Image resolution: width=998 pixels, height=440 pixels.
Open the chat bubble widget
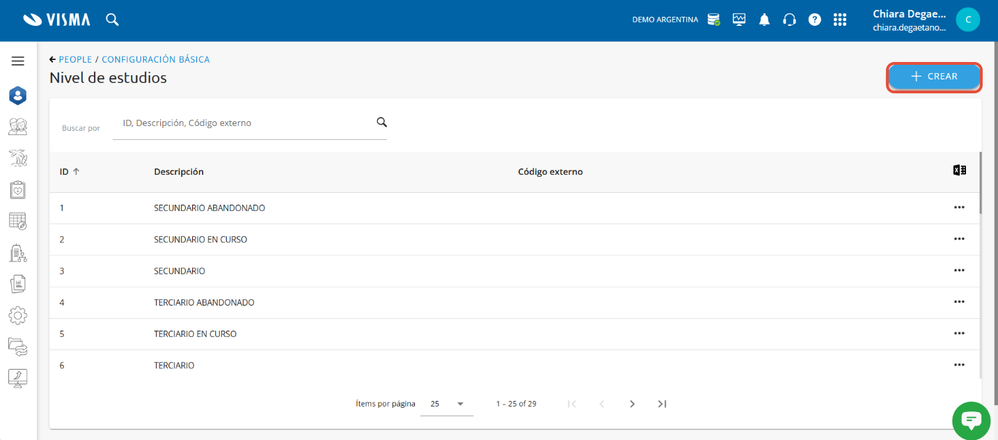click(971, 420)
